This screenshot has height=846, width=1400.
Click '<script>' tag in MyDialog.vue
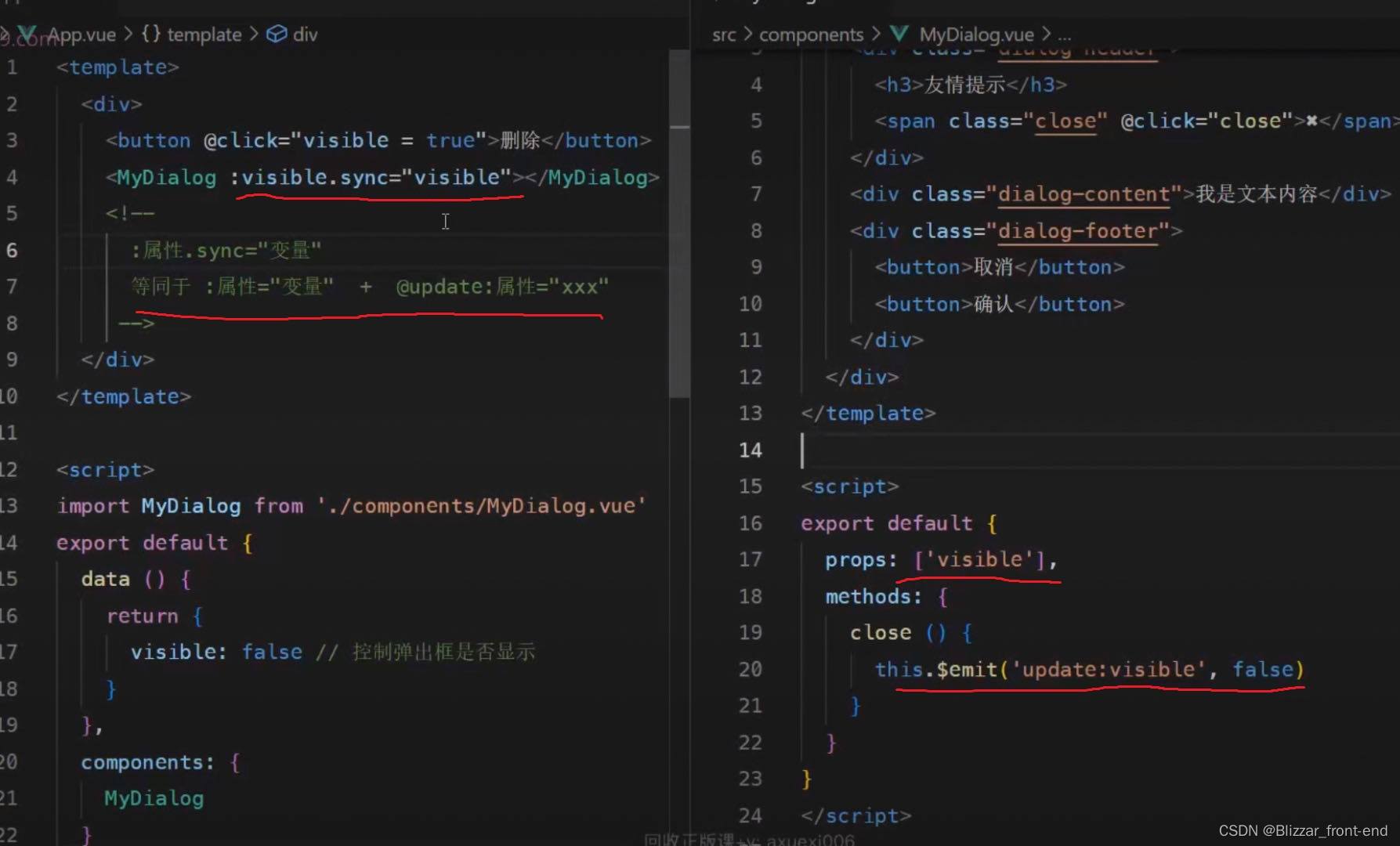tap(850, 486)
